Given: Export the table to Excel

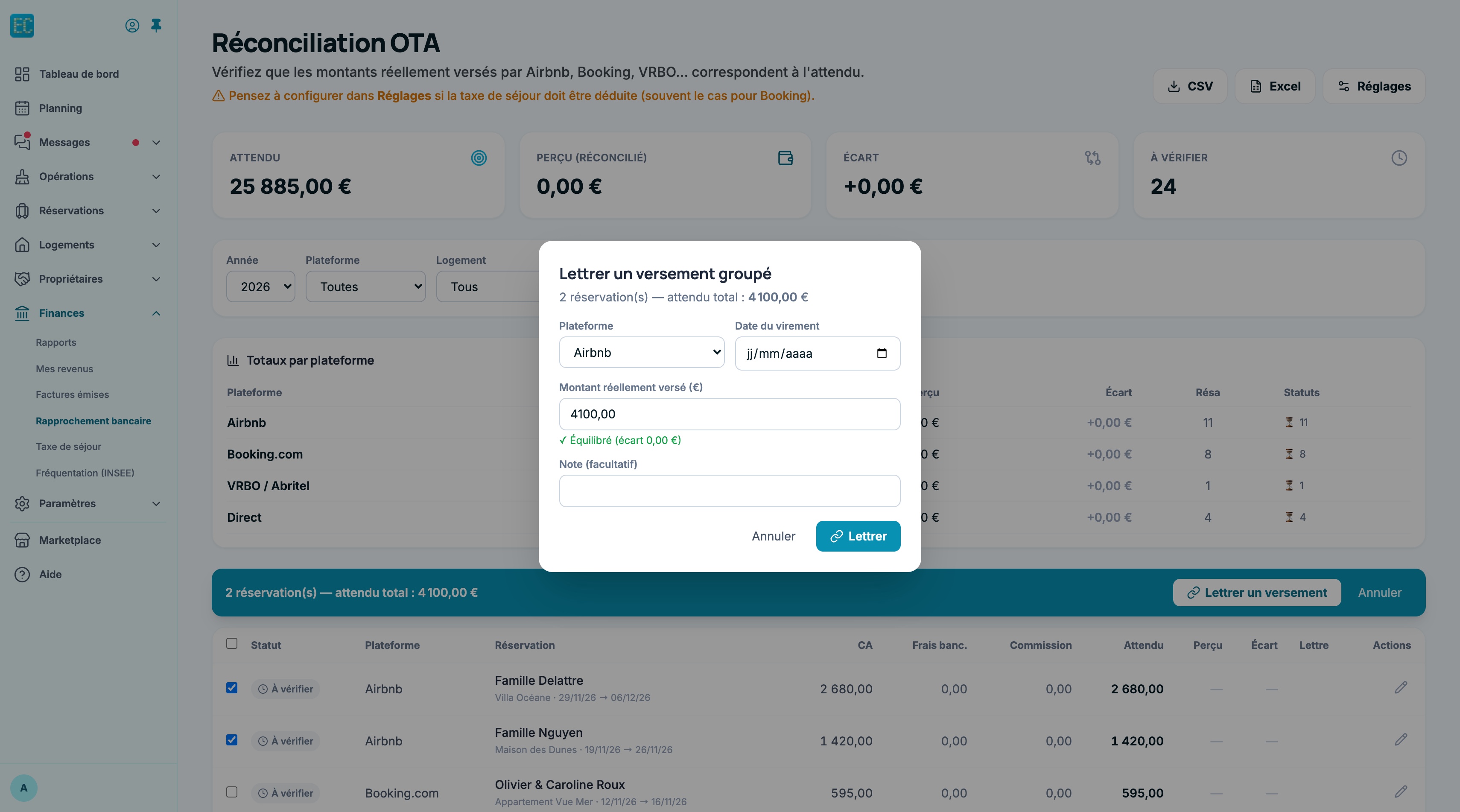Looking at the screenshot, I should click(x=1275, y=86).
